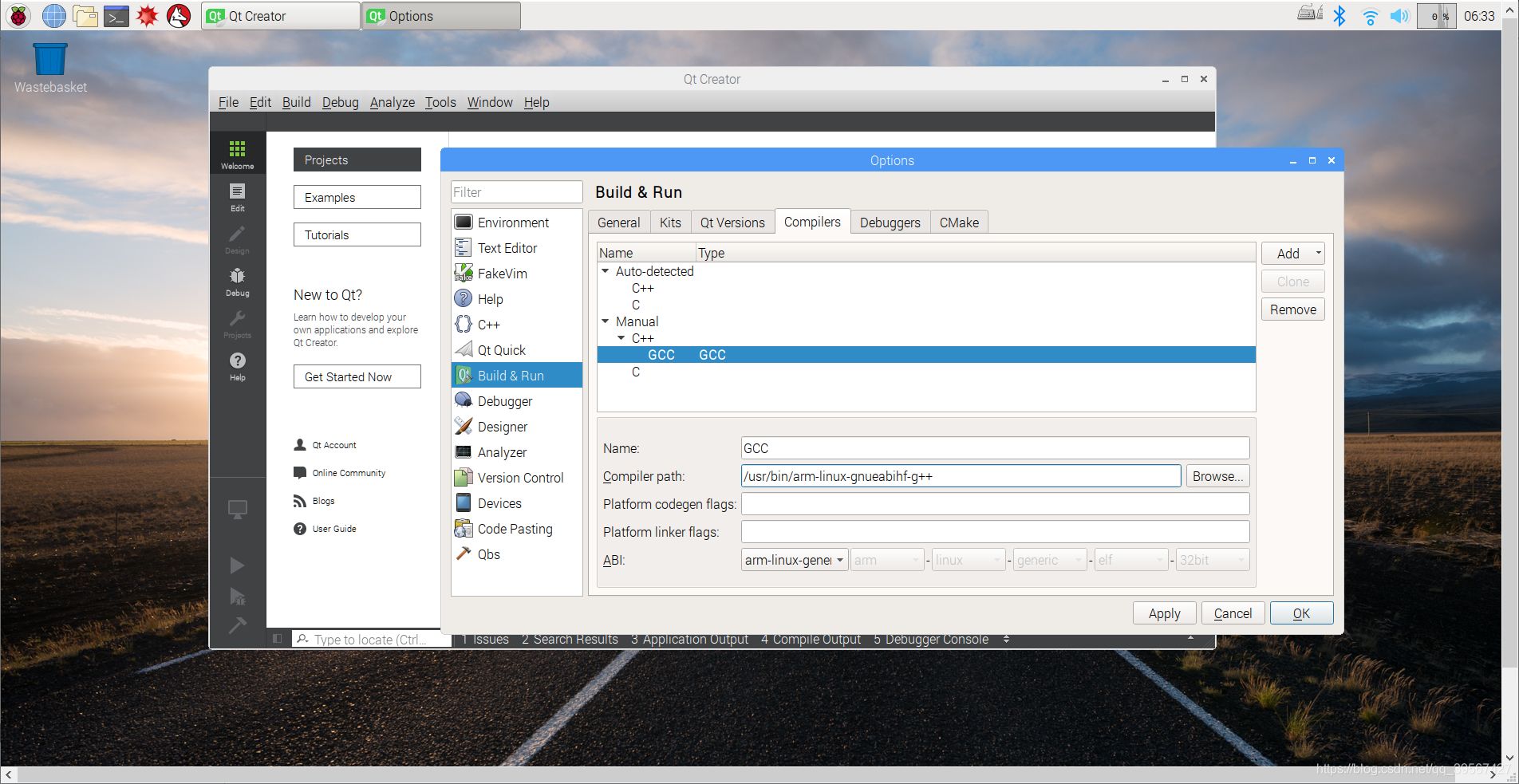Select the Environment options category
This screenshot has width=1519, height=784.
517,223
